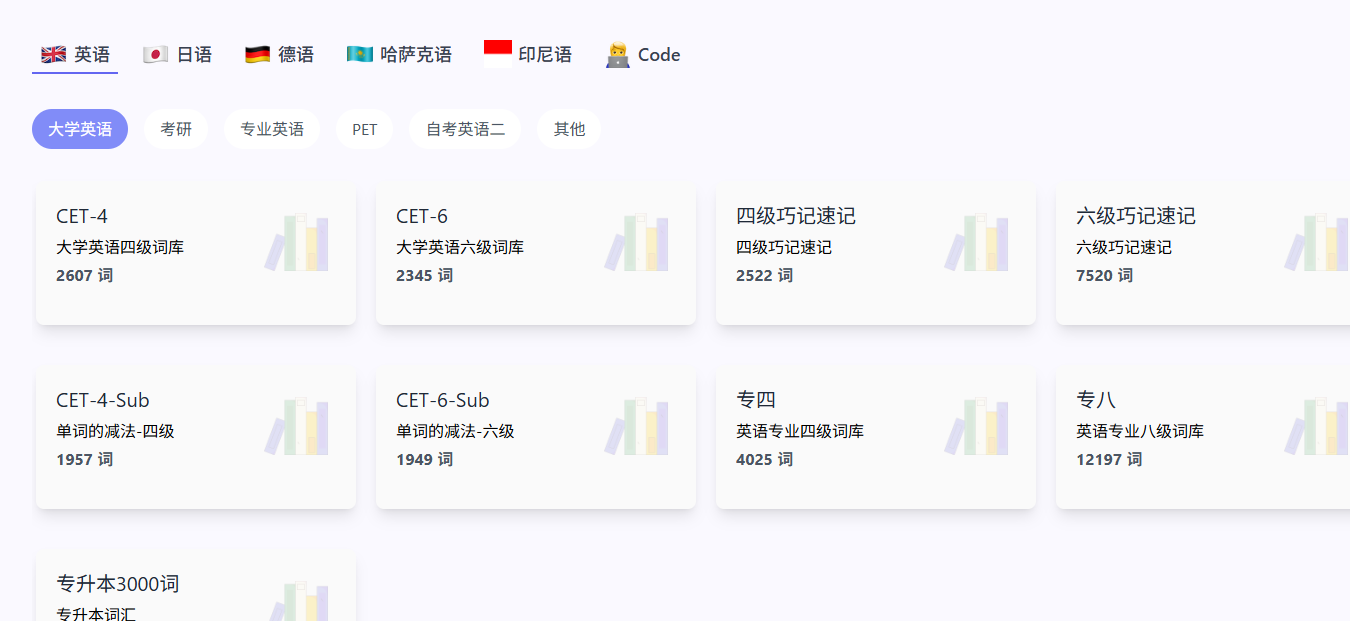This screenshot has height=621, width=1350.
Task: Click the 大学英语四级词库 description
Action: point(120,247)
